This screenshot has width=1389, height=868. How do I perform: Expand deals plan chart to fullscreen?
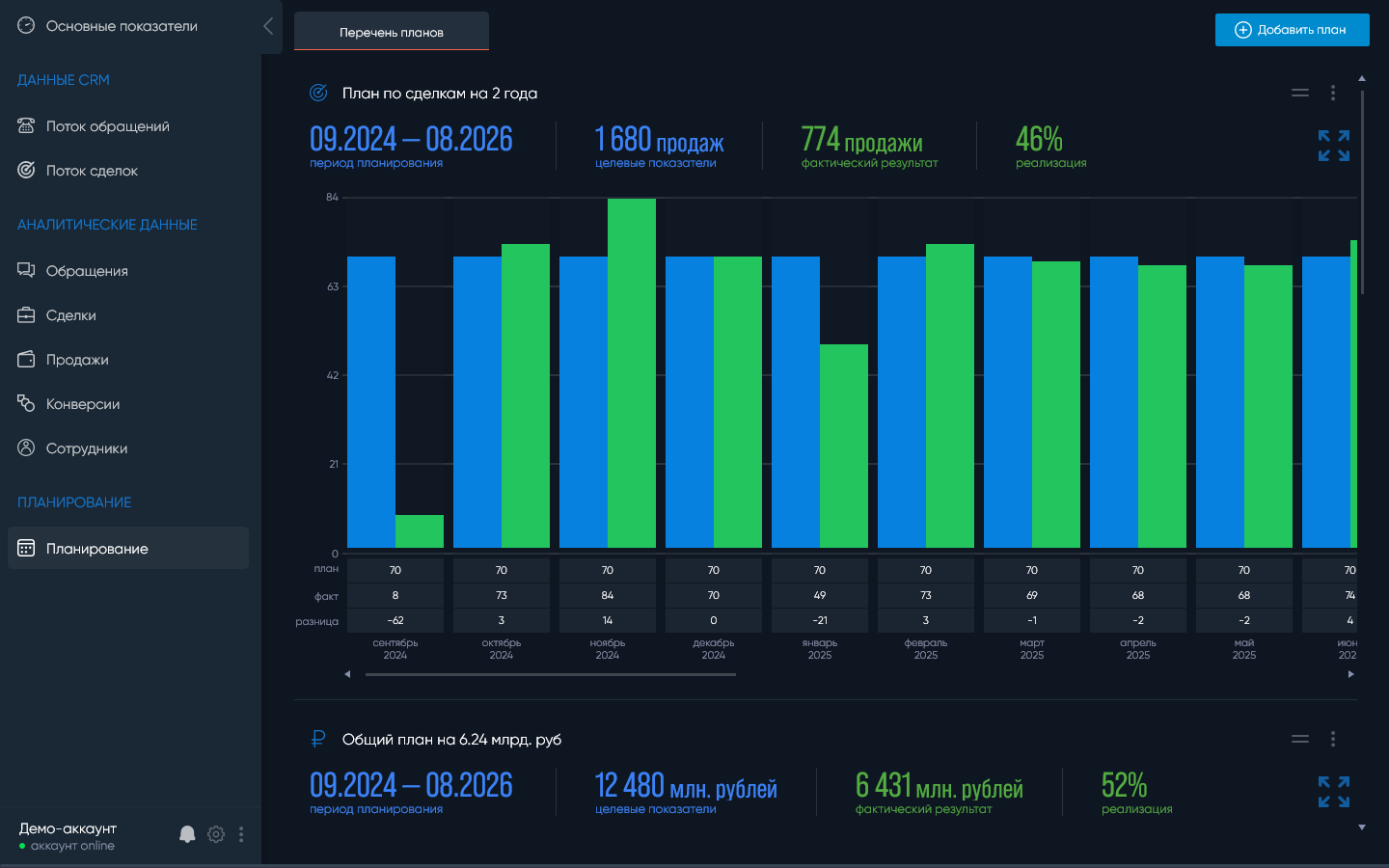click(x=1334, y=146)
